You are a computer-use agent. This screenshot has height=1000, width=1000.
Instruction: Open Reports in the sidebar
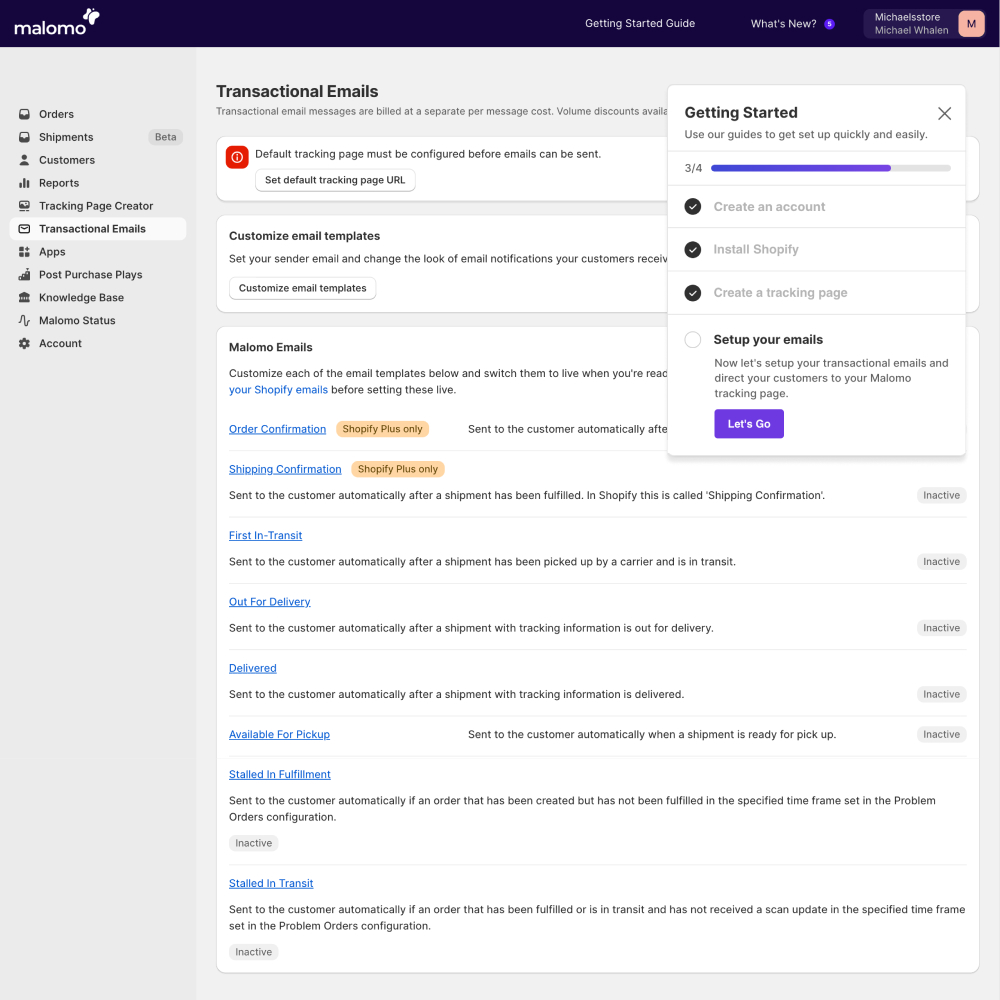click(98, 183)
